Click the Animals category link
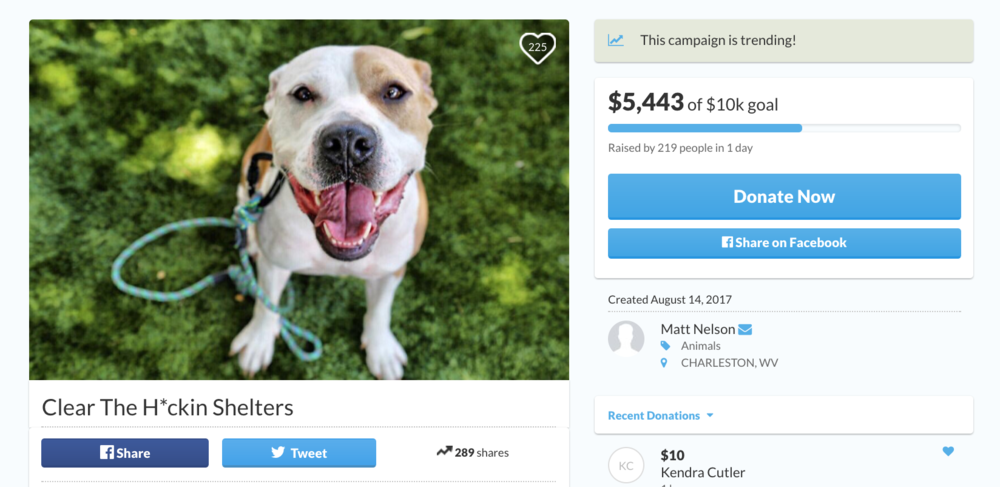1000x487 pixels. pos(700,346)
